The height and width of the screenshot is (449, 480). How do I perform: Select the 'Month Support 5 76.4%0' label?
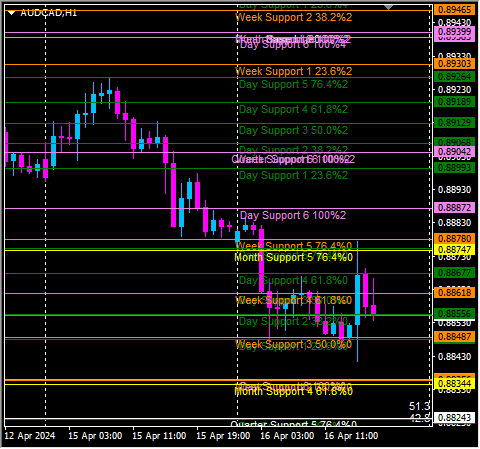point(293,257)
